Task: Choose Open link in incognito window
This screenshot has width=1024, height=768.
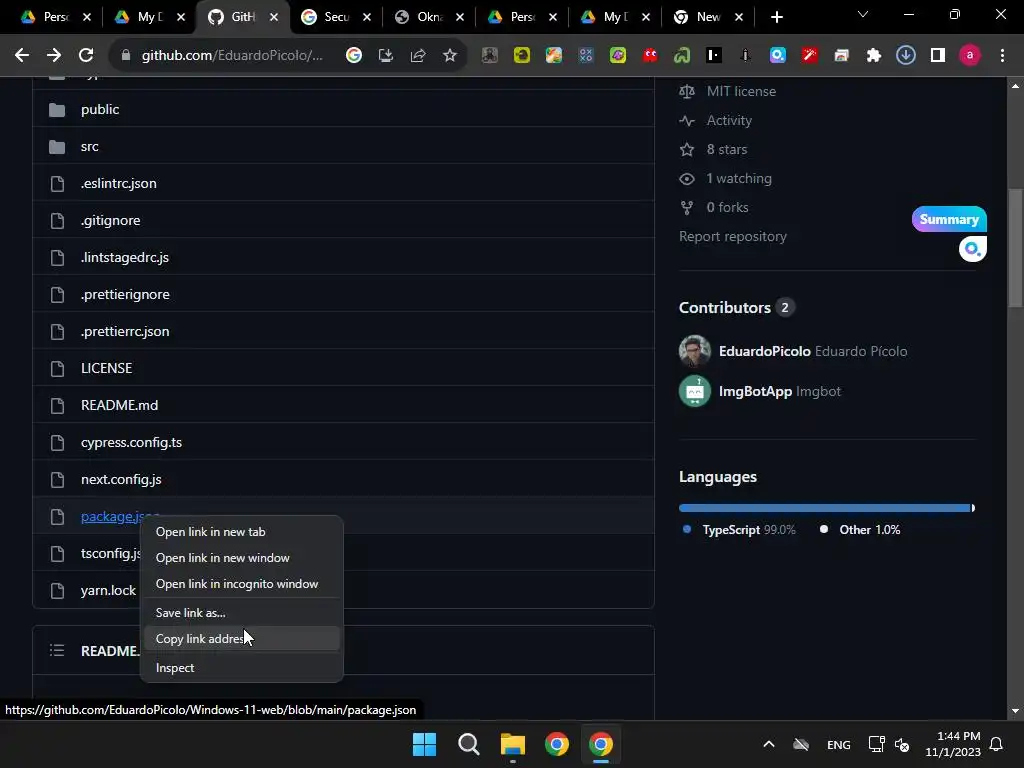Action: [x=242, y=584]
